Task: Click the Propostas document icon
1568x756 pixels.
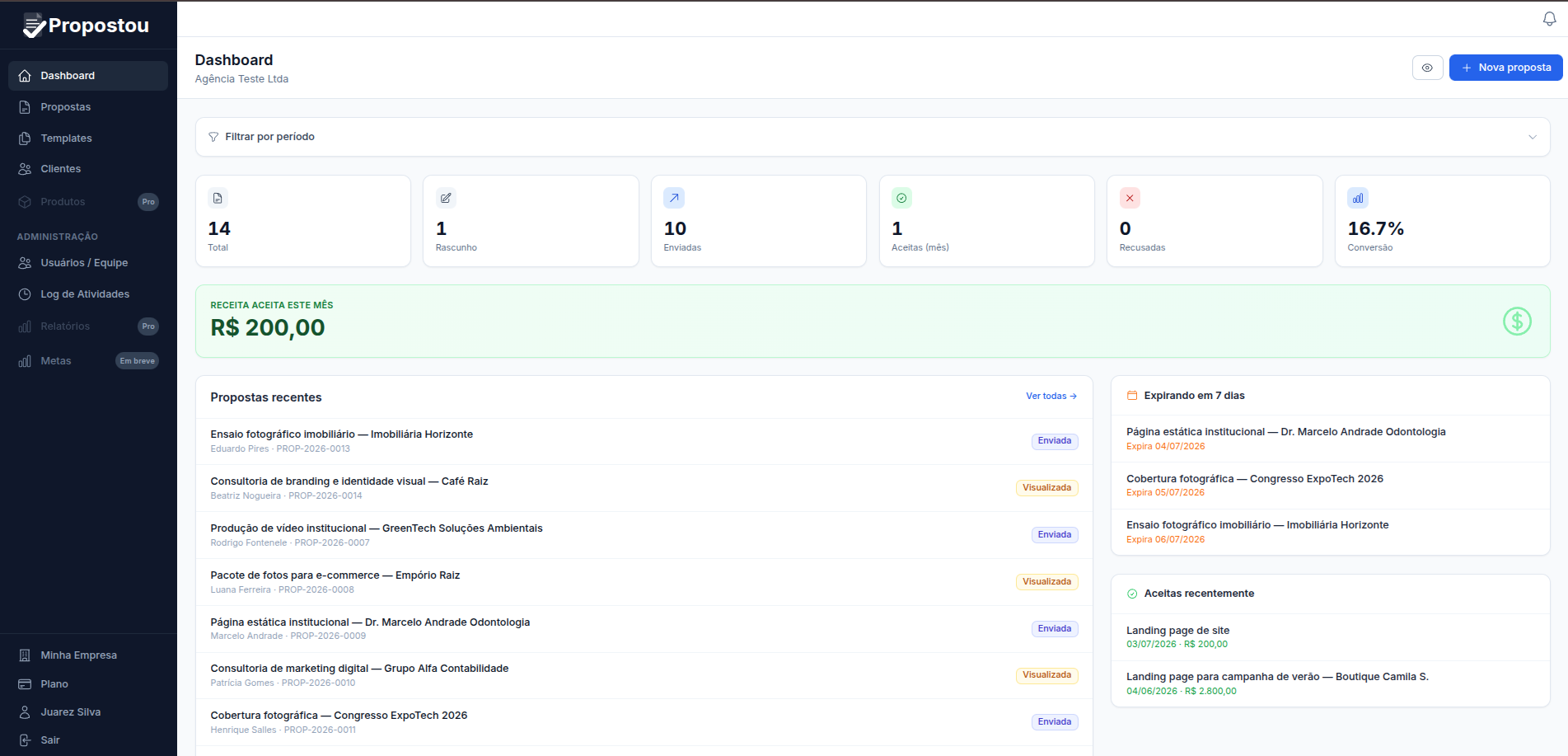Action: click(25, 107)
